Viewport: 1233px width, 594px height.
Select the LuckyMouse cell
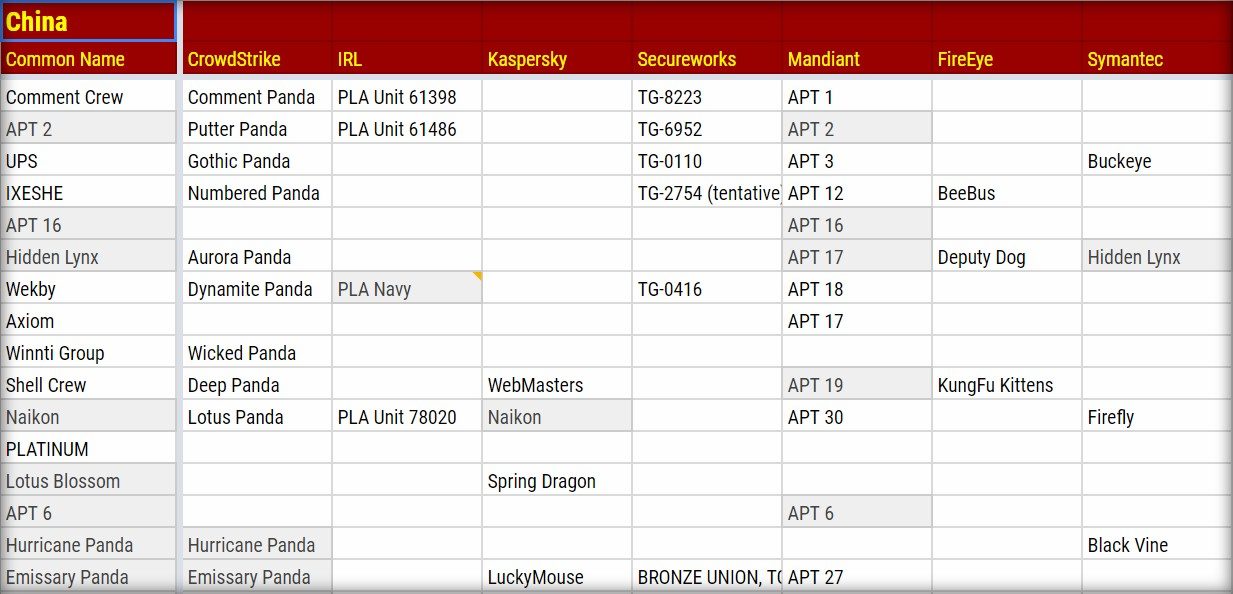pyautogui.click(x=556, y=578)
